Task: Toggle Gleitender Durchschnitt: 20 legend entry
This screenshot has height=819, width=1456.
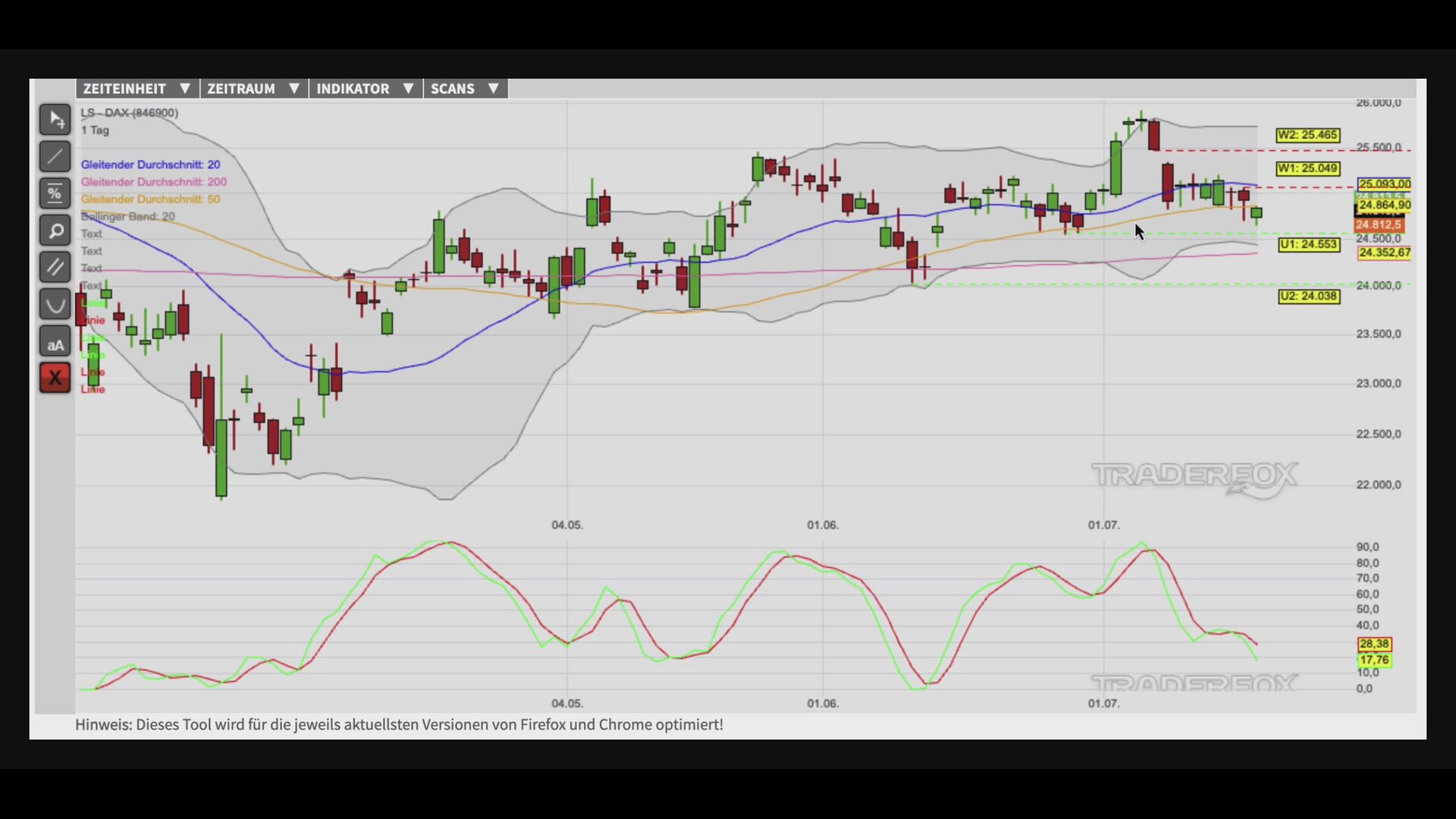Action: pyautogui.click(x=150, y=165)
